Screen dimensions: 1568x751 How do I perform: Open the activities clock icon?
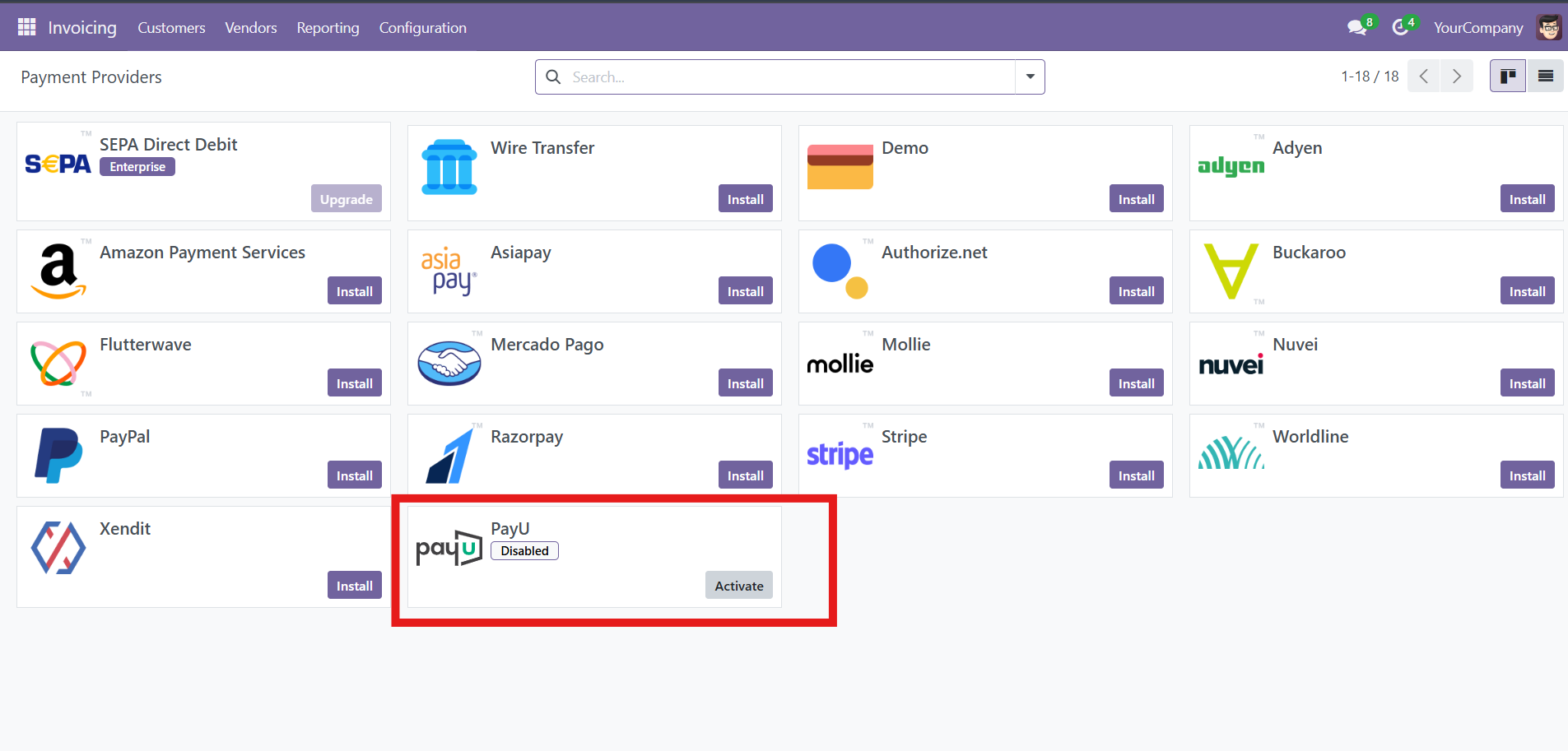[1400, 28]
